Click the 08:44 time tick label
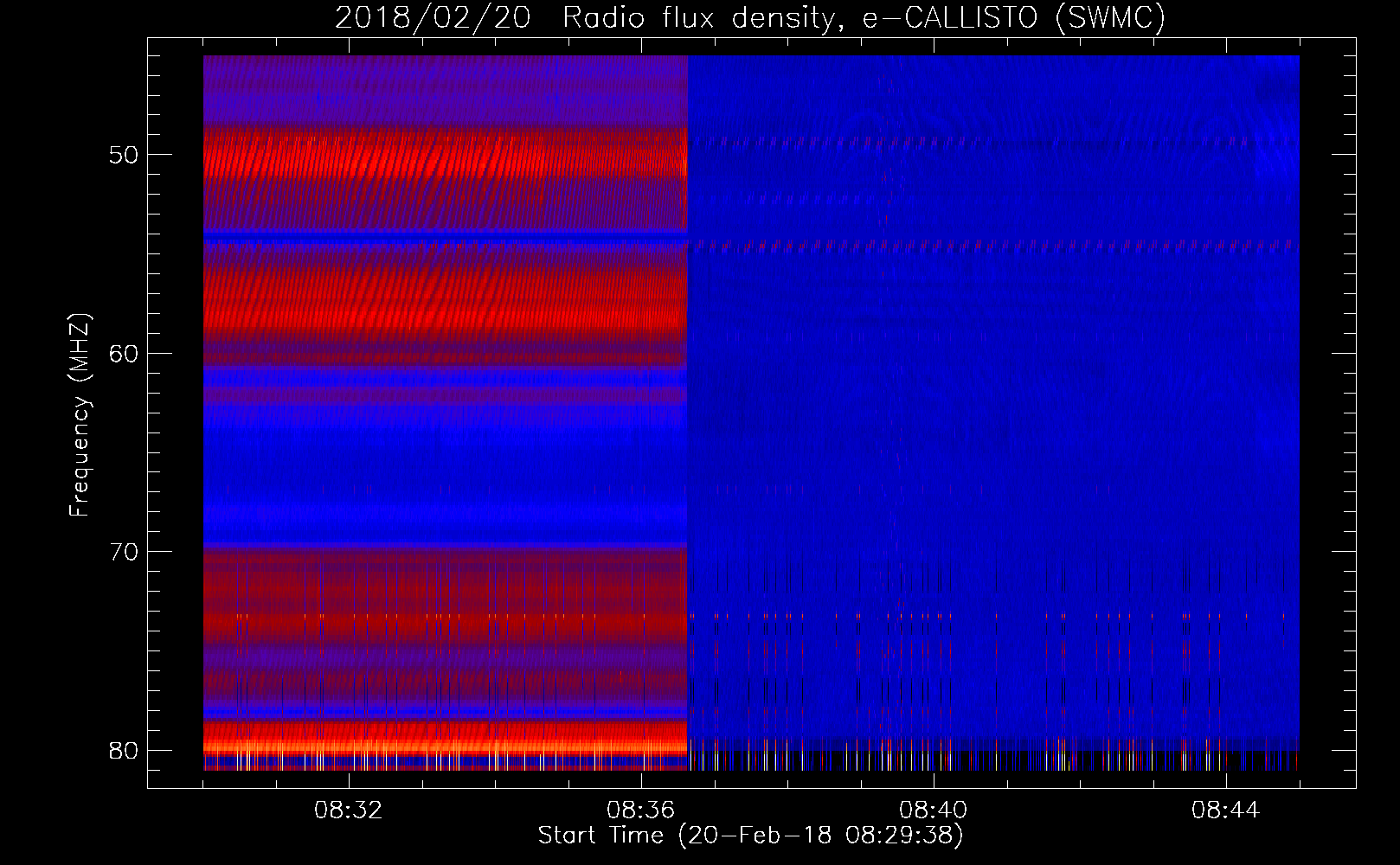The height and width of the screenshot is (865, 1400). [x=1225, y=811]
